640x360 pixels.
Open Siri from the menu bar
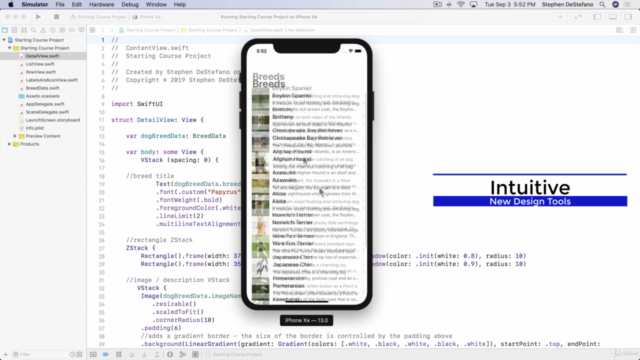pos(616,4)
